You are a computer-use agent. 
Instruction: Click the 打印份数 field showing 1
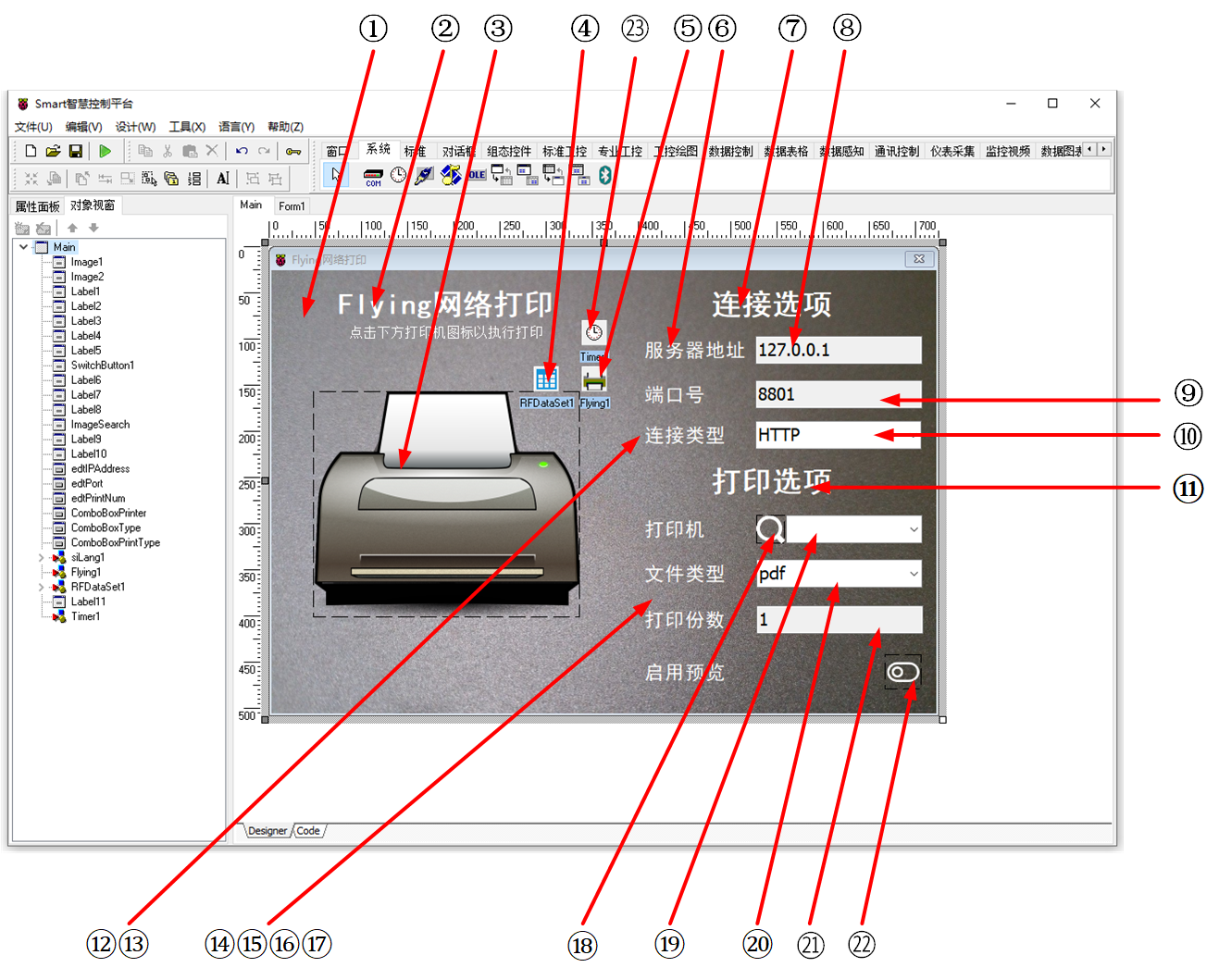tap(839, 619)
